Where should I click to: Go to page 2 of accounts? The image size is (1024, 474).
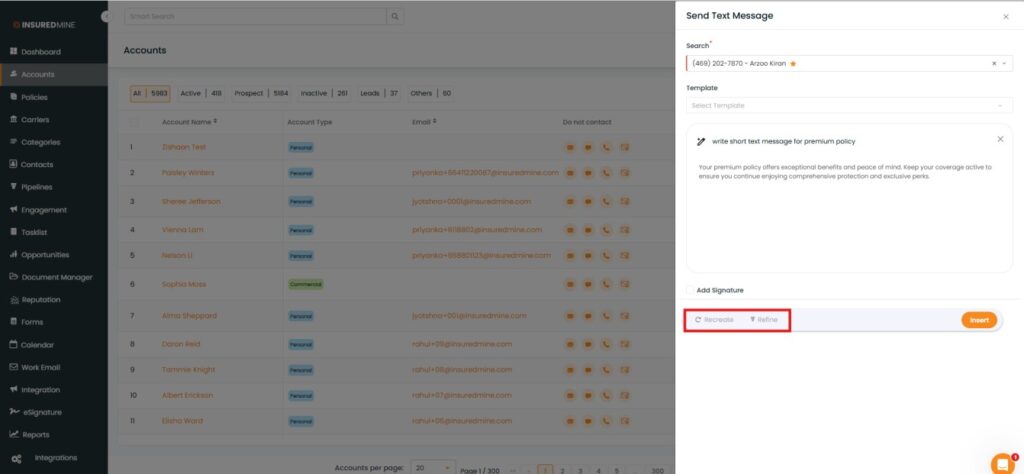click(x=562, y=468)
